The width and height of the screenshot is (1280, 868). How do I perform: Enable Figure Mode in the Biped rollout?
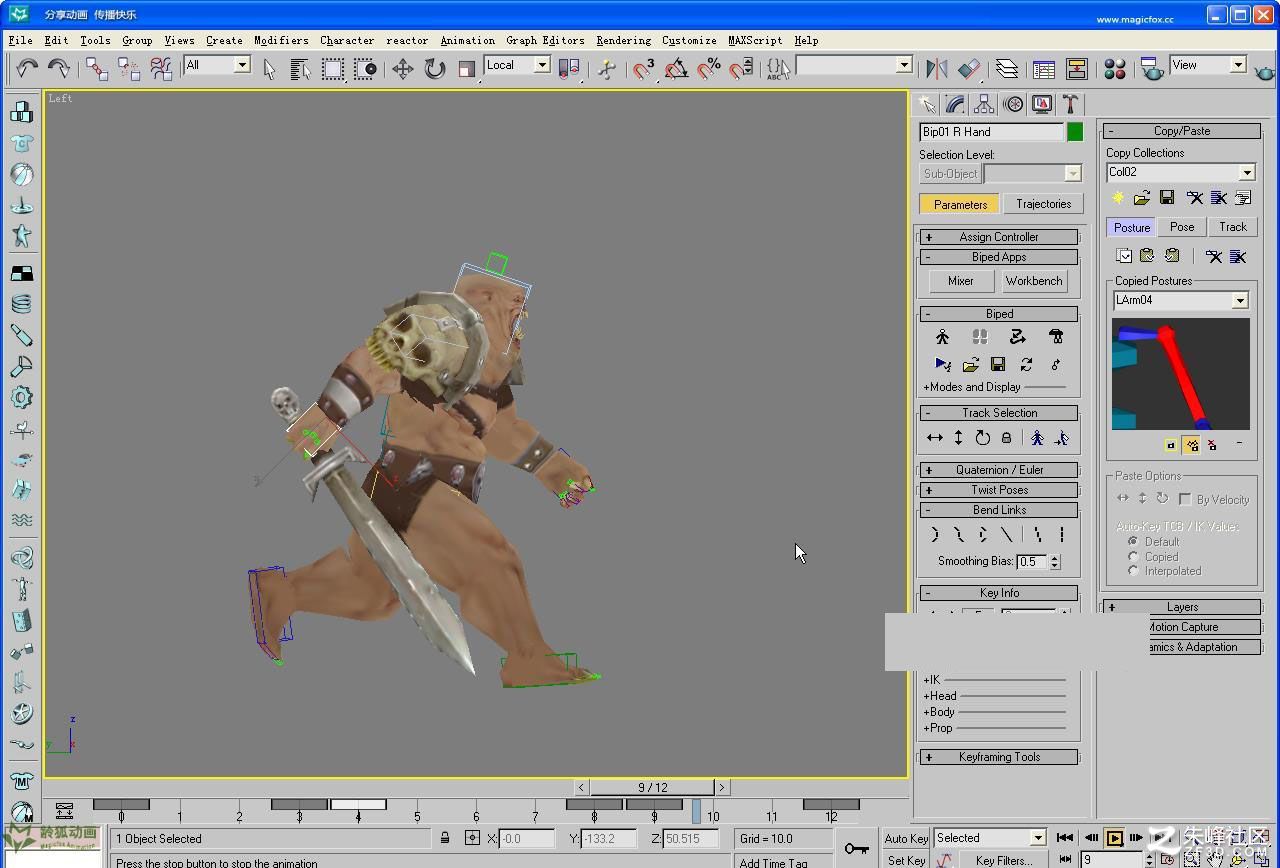(942, 337)
